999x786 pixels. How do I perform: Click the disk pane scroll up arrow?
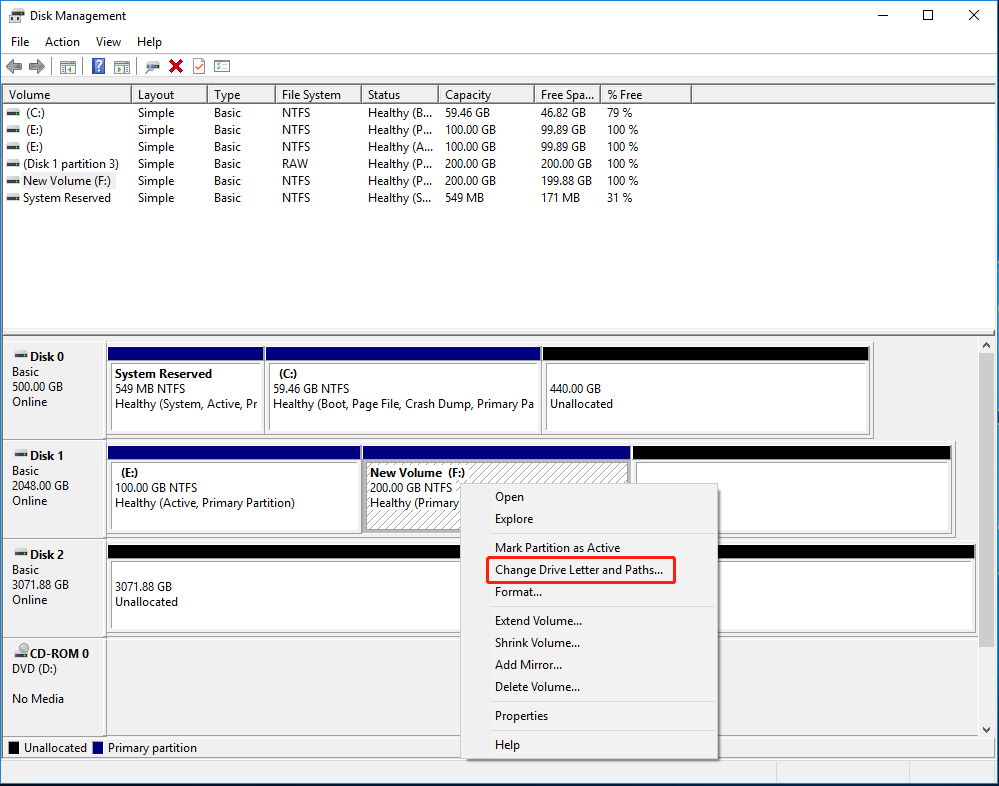tap(986, 345)
